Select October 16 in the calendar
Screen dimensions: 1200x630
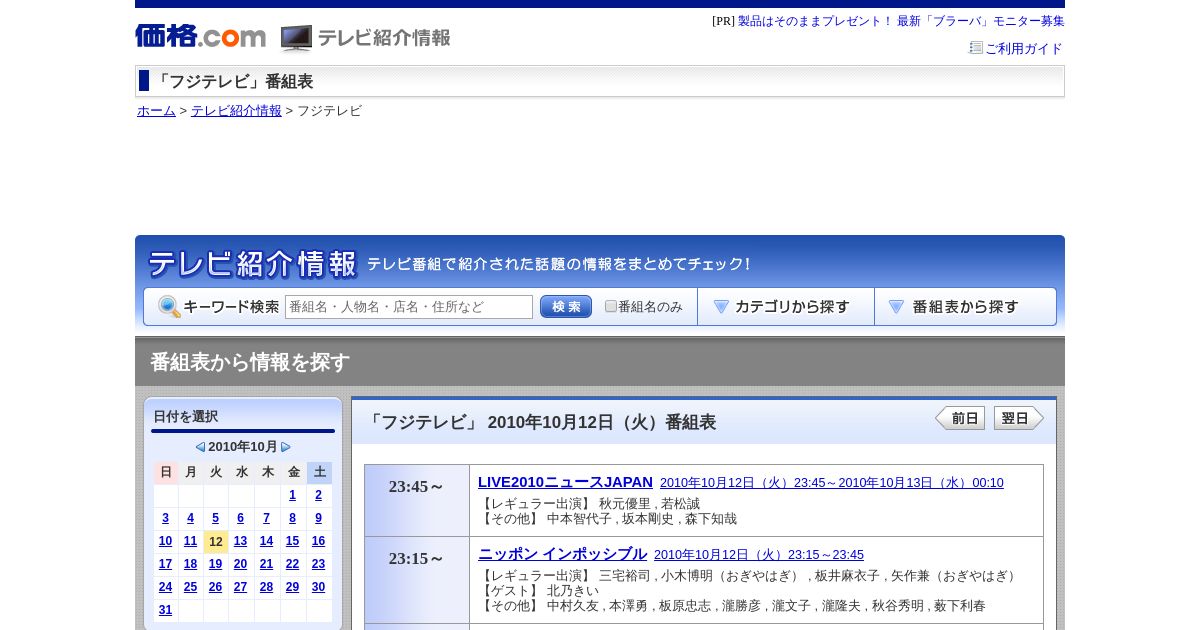[x=319, y=541]
